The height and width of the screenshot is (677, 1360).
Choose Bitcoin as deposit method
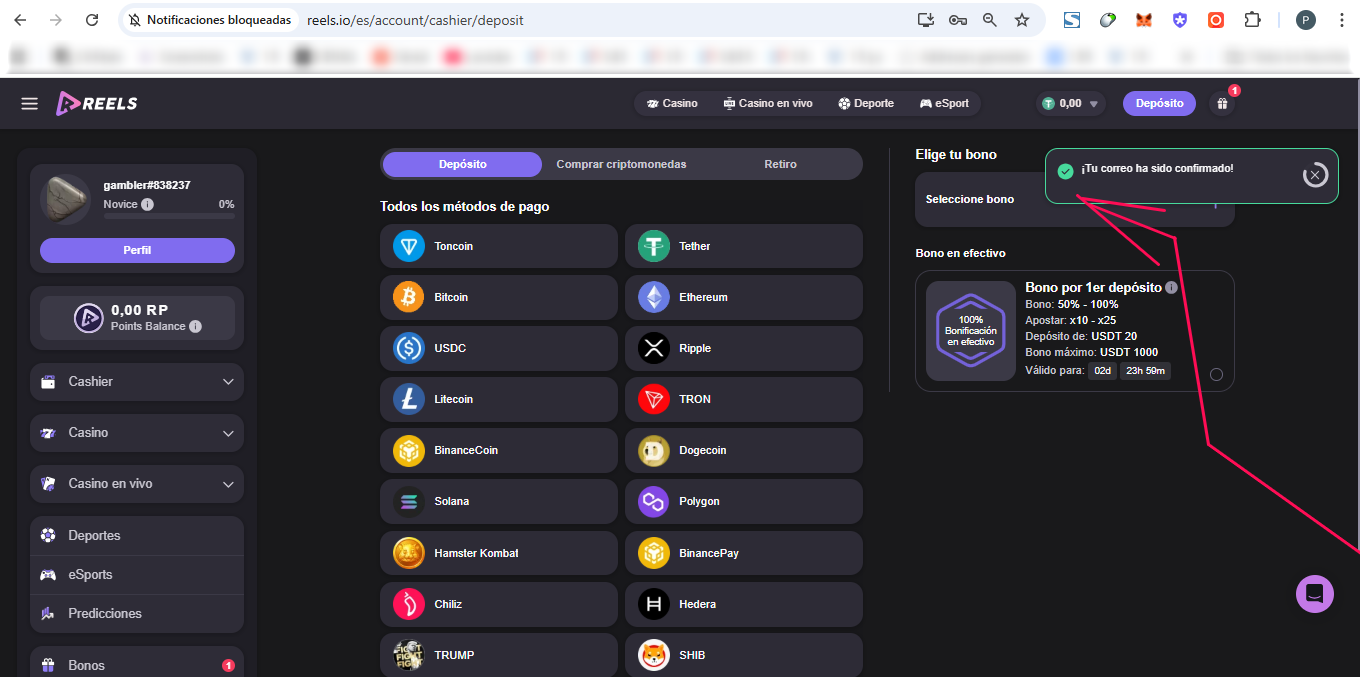click(499, 297)
